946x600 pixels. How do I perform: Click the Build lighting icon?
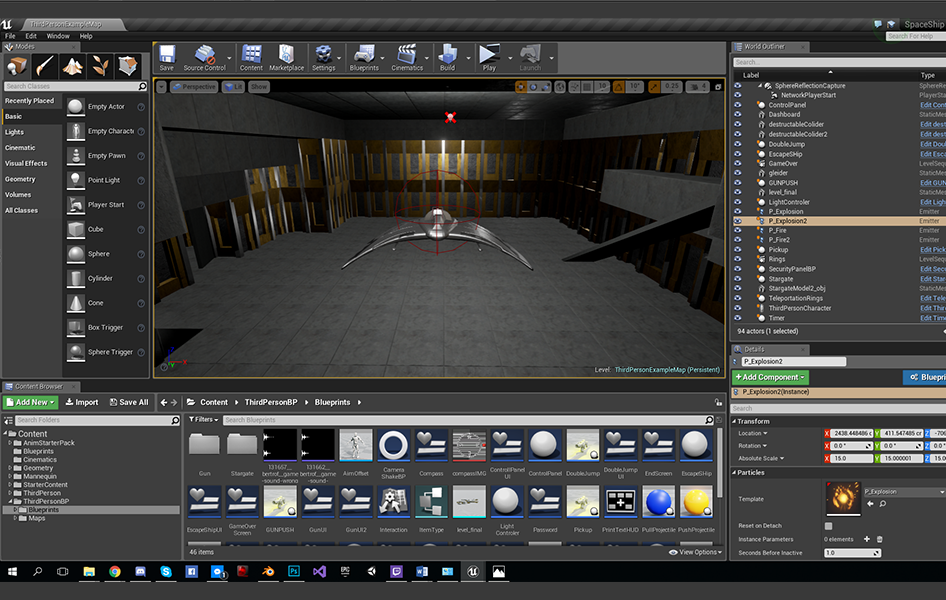446,56
